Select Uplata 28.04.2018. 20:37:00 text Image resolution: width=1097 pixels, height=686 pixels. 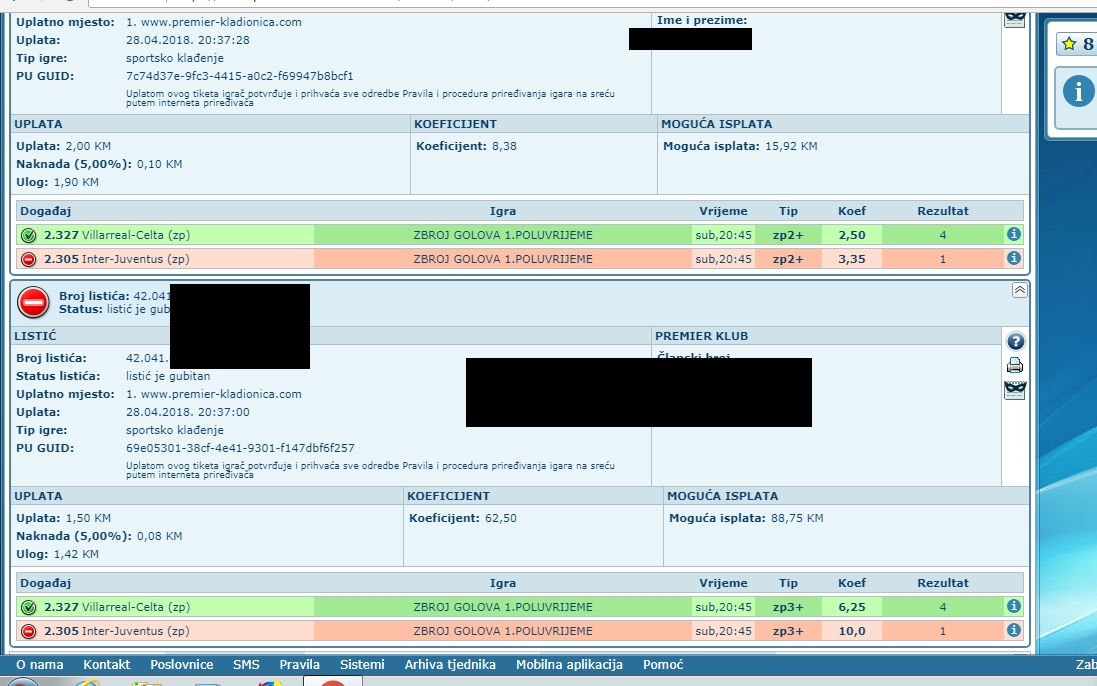point(187,412)
